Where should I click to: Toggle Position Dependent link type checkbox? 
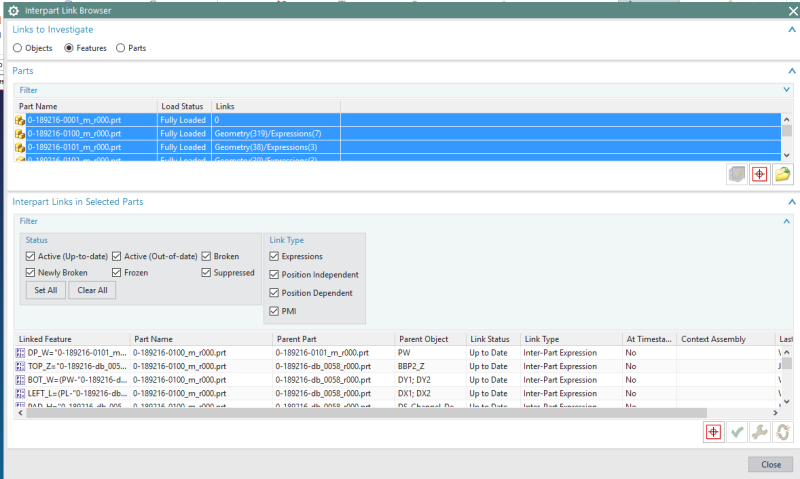coord(274,293)
